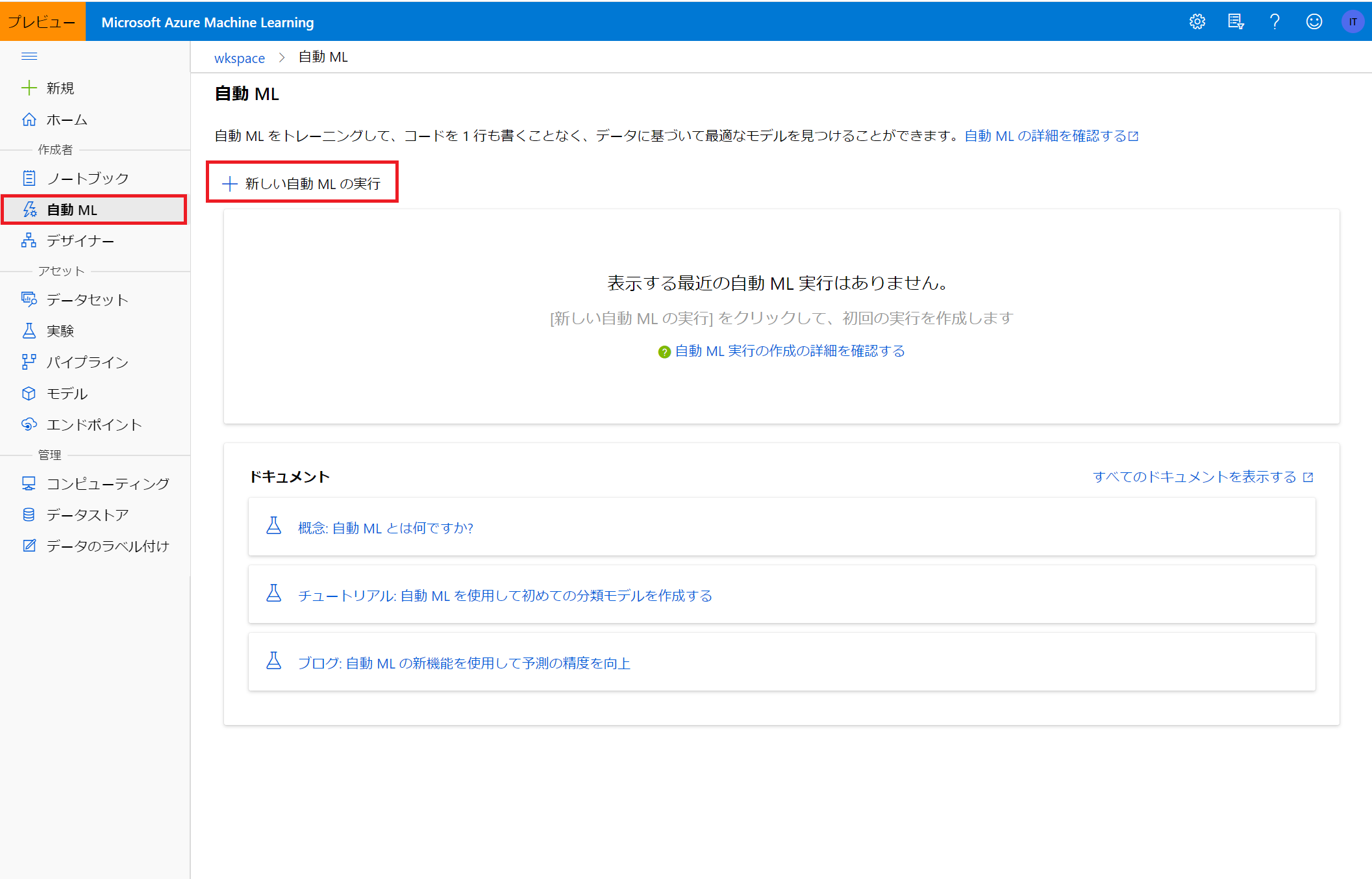
Task: Click 新規 plus item in sidebar
Action: click(x=60, y=88)
